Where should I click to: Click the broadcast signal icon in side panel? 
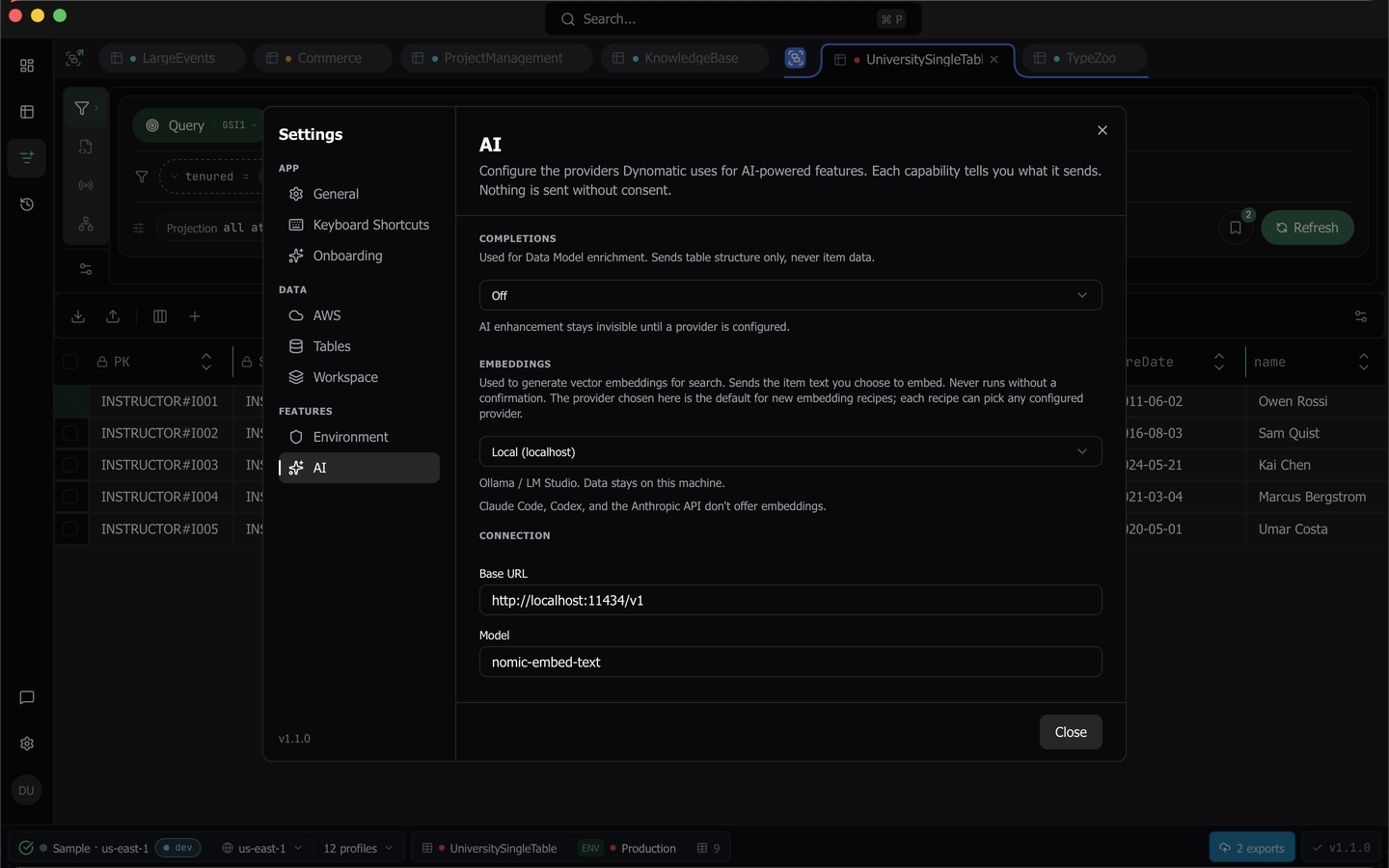86,184
